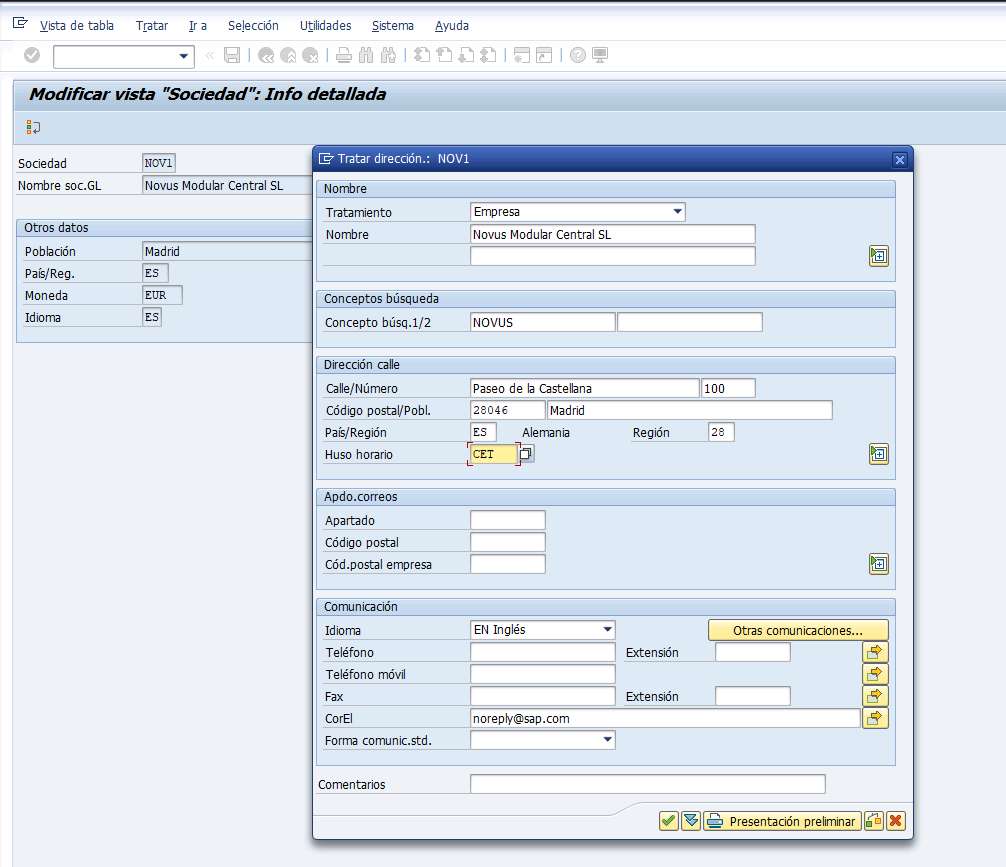Click the Find binoculars icon
Screen dimensions: 1006x867
click(366, 55)
